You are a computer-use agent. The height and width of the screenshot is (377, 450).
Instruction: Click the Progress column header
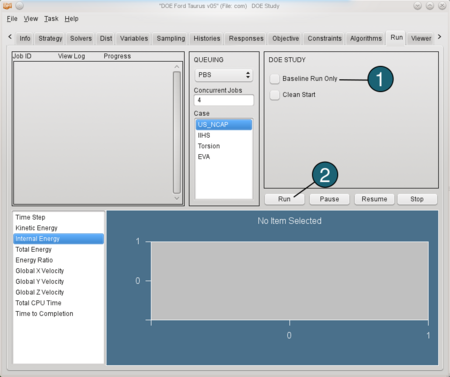click(x=117, y=56)
